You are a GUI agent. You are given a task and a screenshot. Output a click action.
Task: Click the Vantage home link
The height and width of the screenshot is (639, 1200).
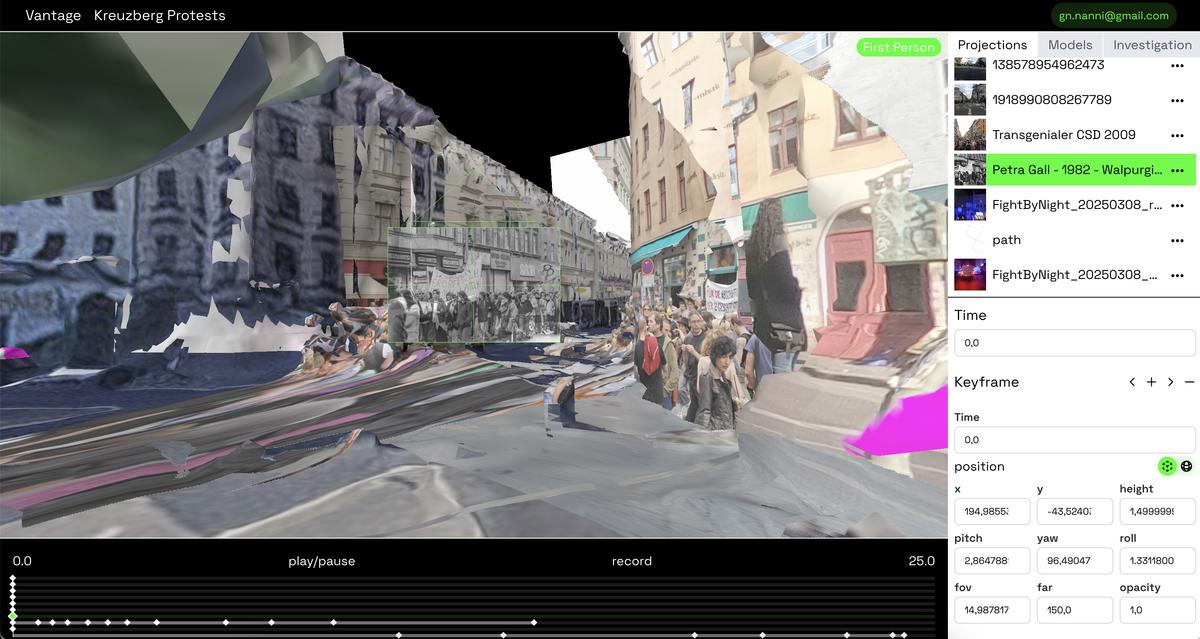coord(53,15)
